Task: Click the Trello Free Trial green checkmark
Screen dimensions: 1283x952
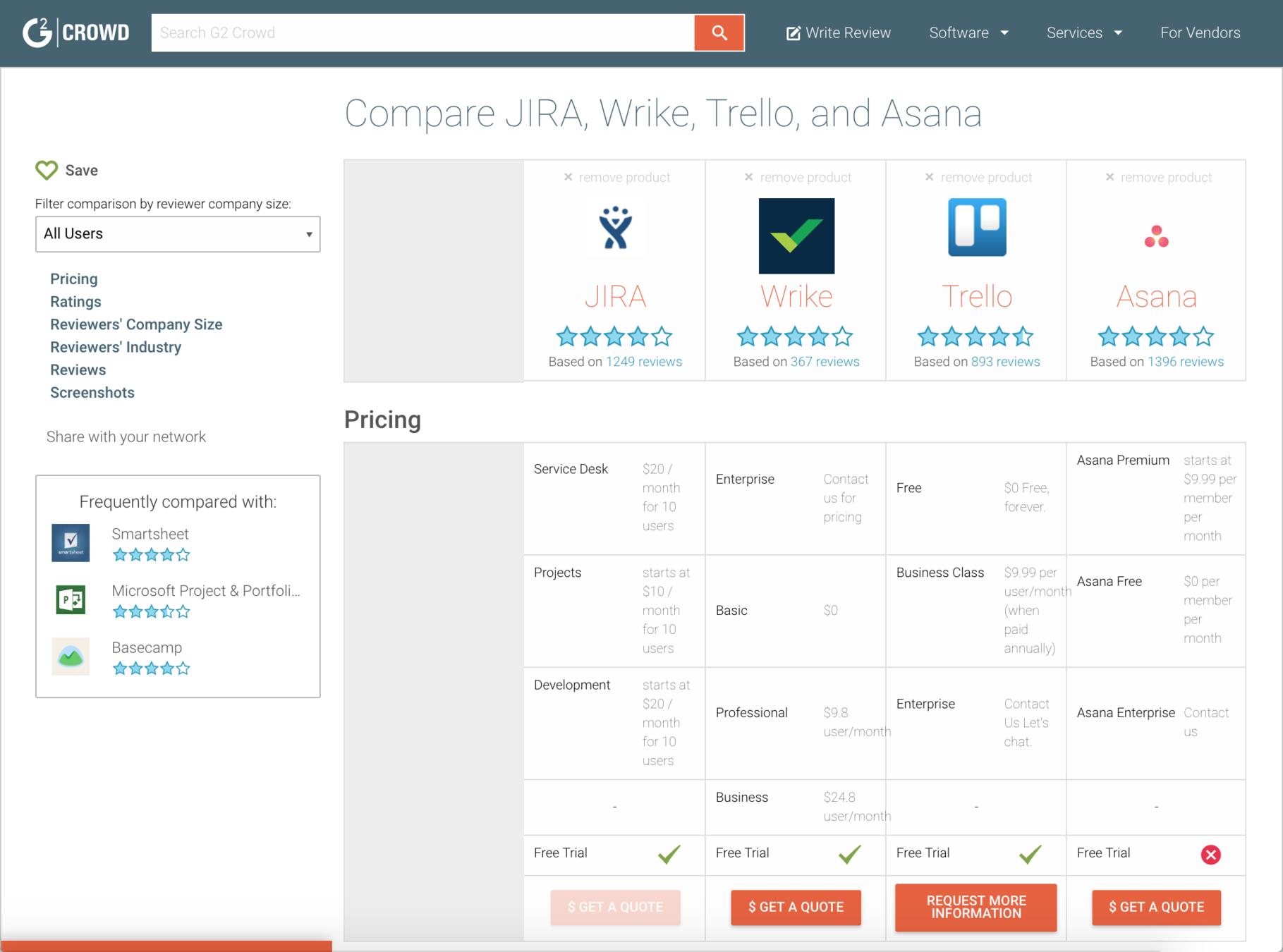Action: pos(1030,854)
